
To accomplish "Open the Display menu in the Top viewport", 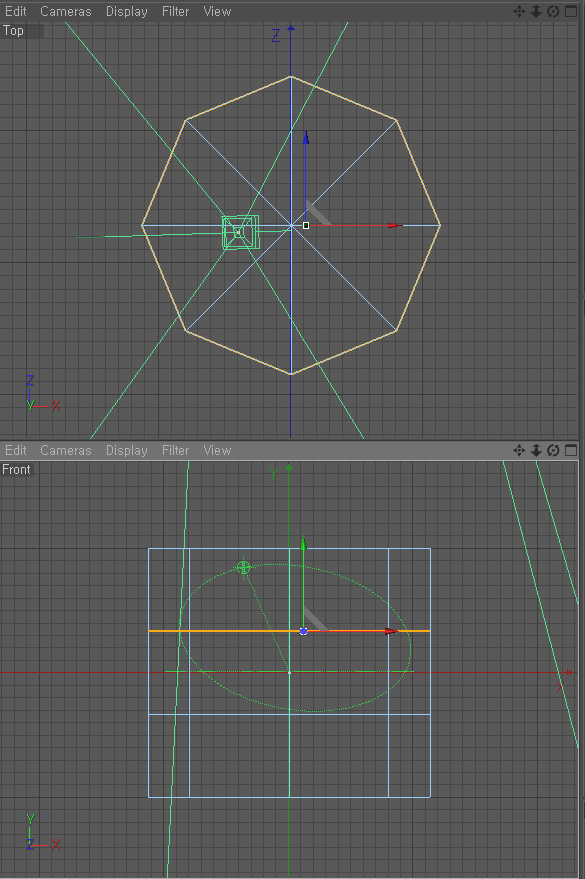I will pos(127,11).
